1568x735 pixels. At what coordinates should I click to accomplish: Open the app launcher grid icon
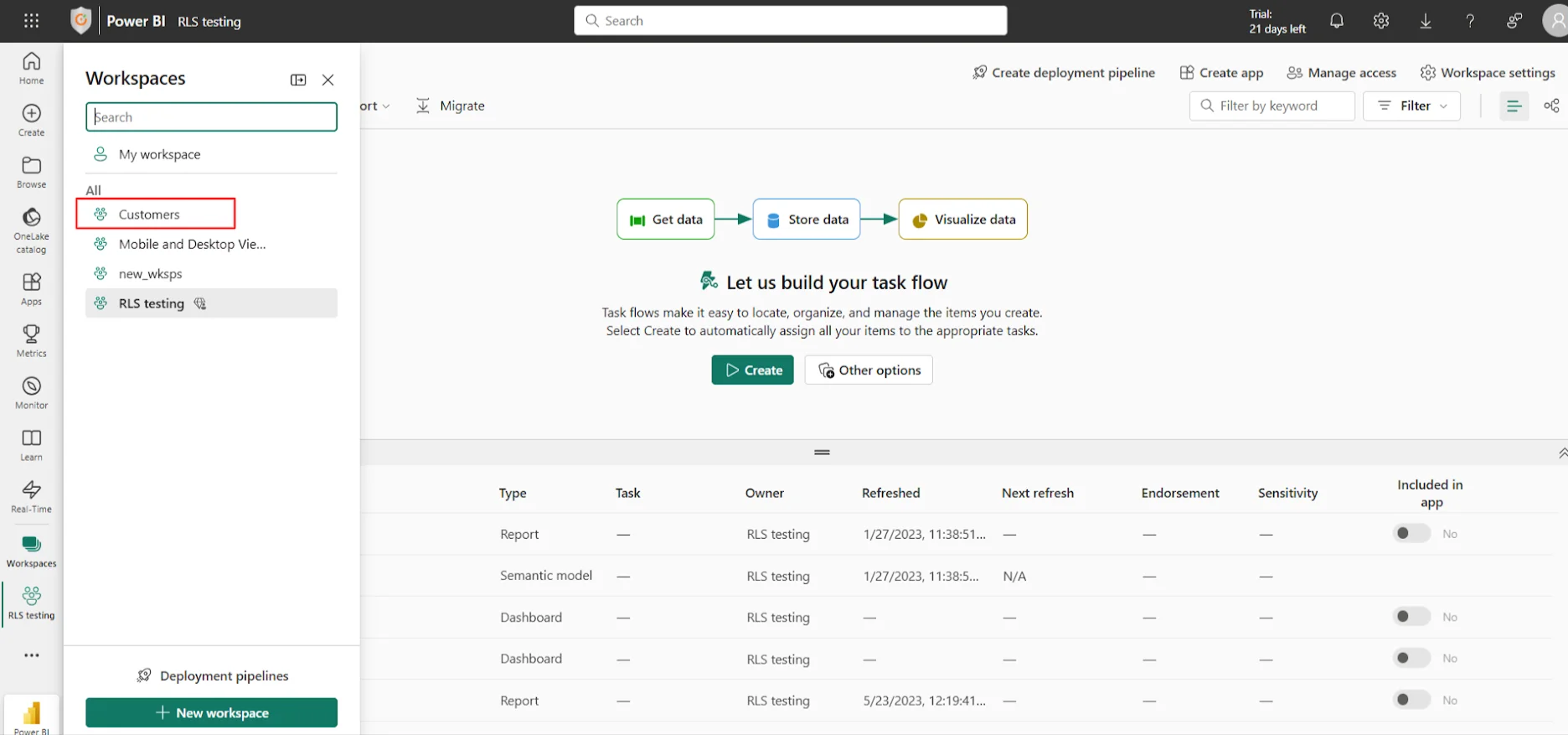pyautogui.click(x=31, y=21)
